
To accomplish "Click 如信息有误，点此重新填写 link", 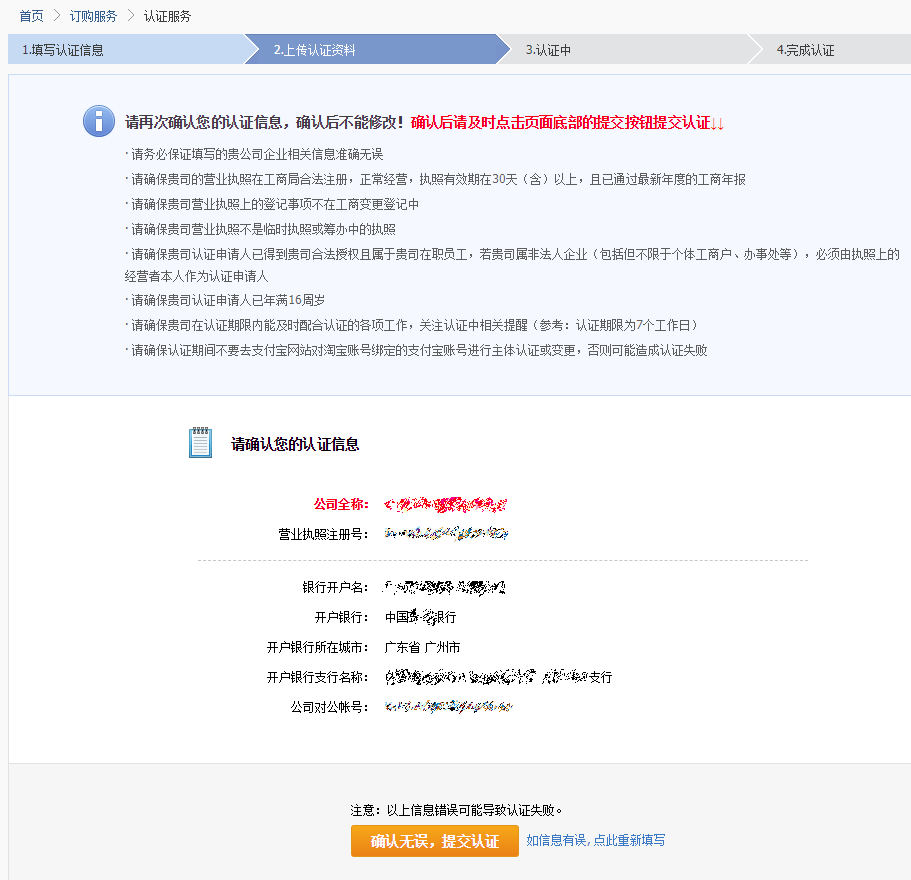I will pos(596,841).
